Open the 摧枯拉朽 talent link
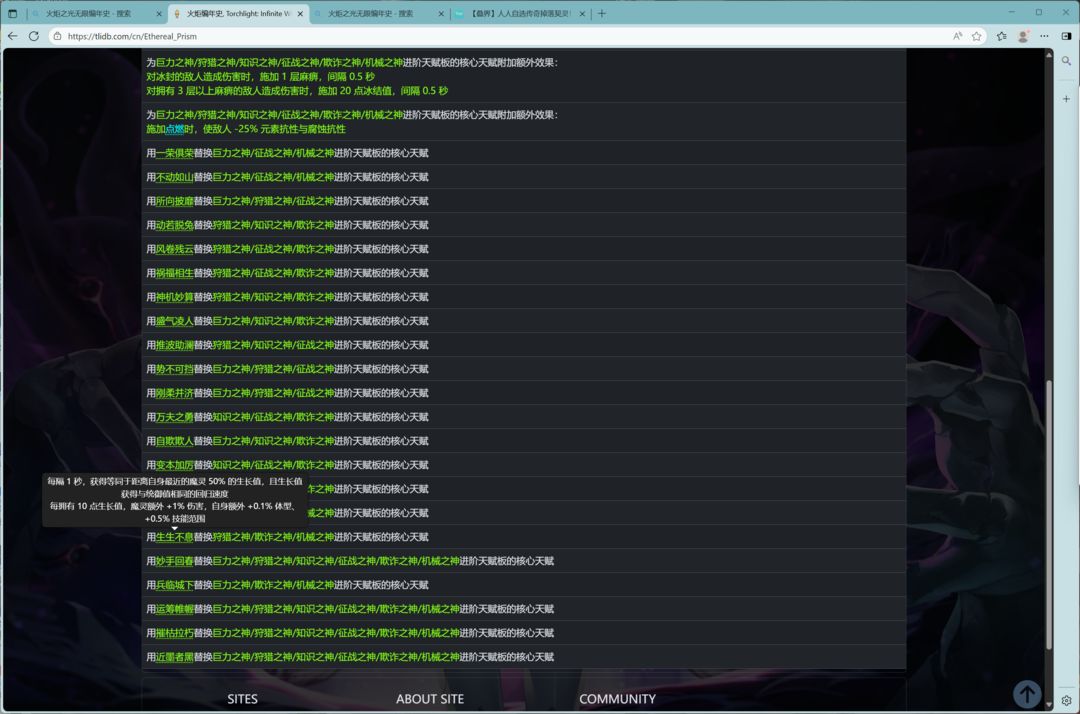The height and width of the screenshot is (714, 1080). click(x=174, y=633)
